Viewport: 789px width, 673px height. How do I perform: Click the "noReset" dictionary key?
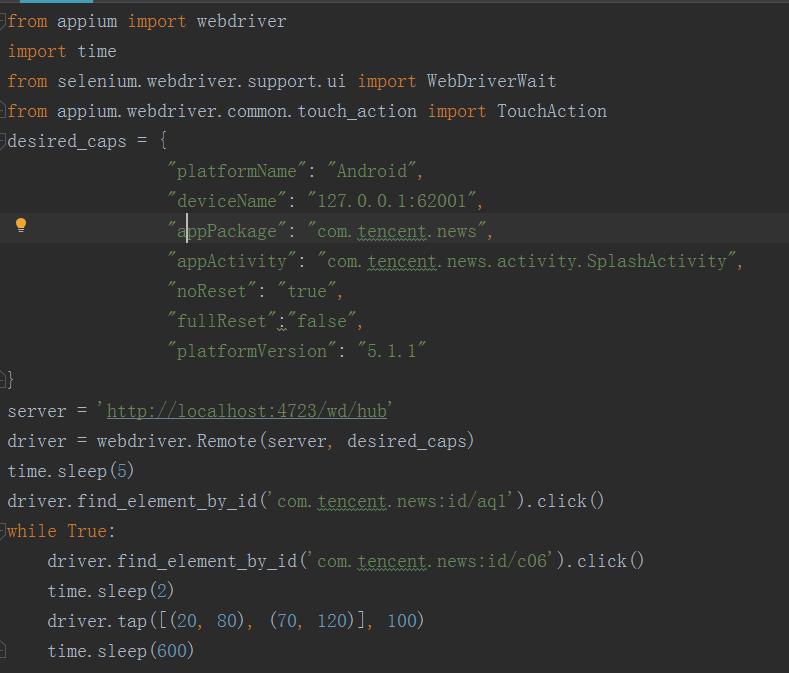212,291
